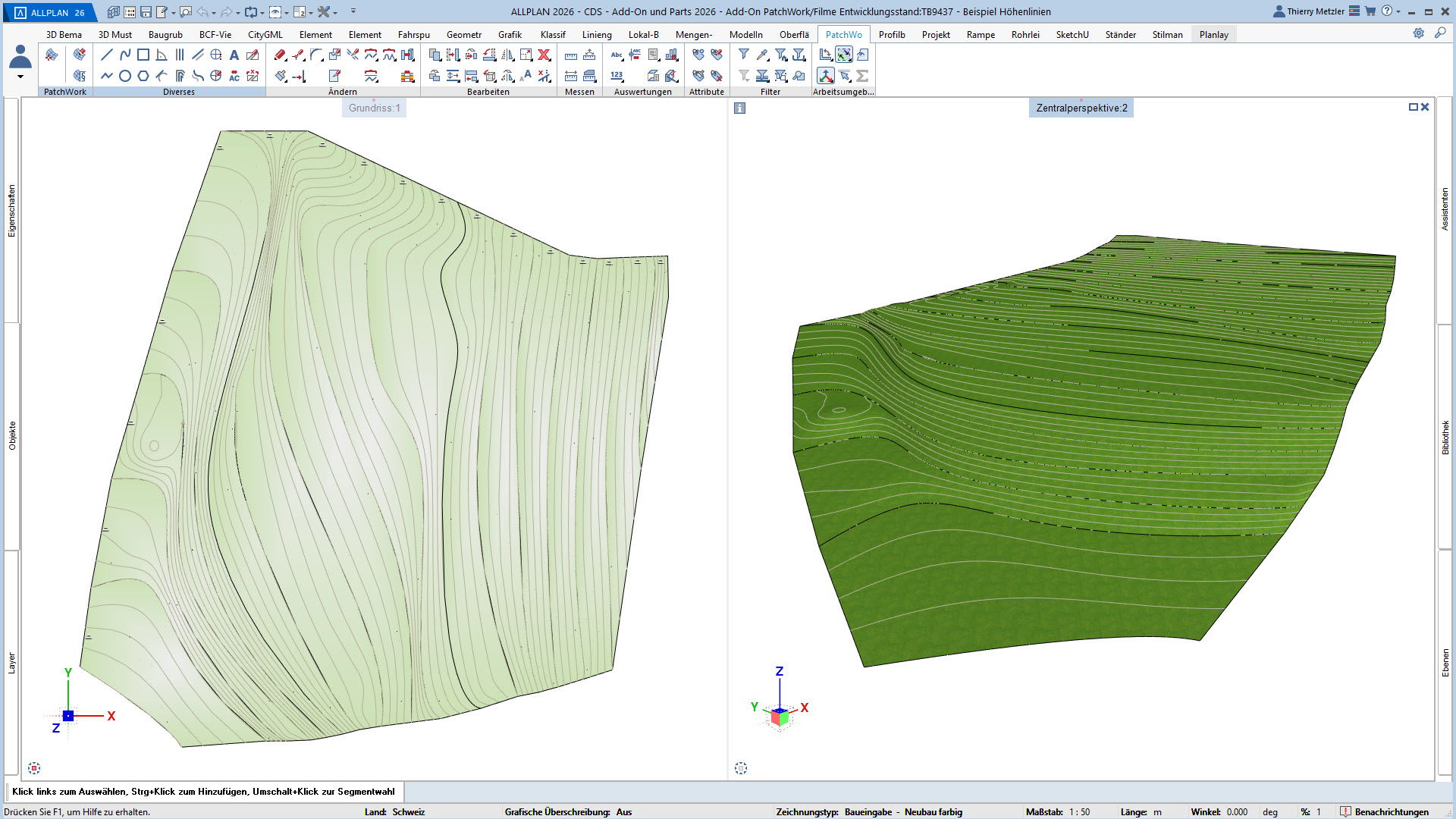Expand the user profile dropdown arrow
Viewport: 1456px width, 819px height.
pos(20,77)
